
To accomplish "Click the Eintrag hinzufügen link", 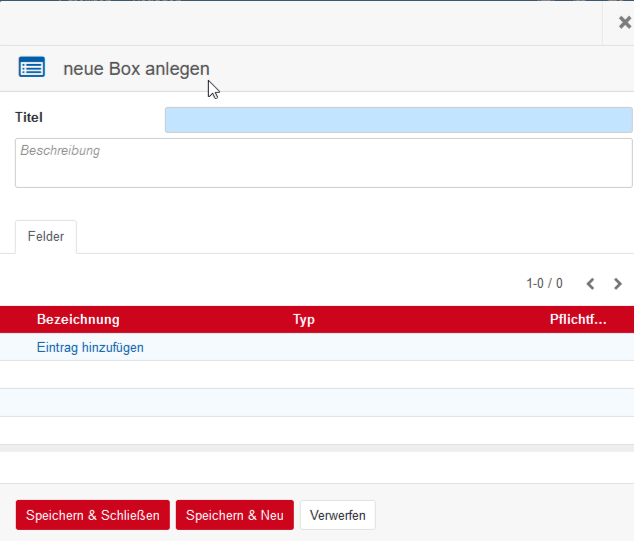I will pos(90,348).
